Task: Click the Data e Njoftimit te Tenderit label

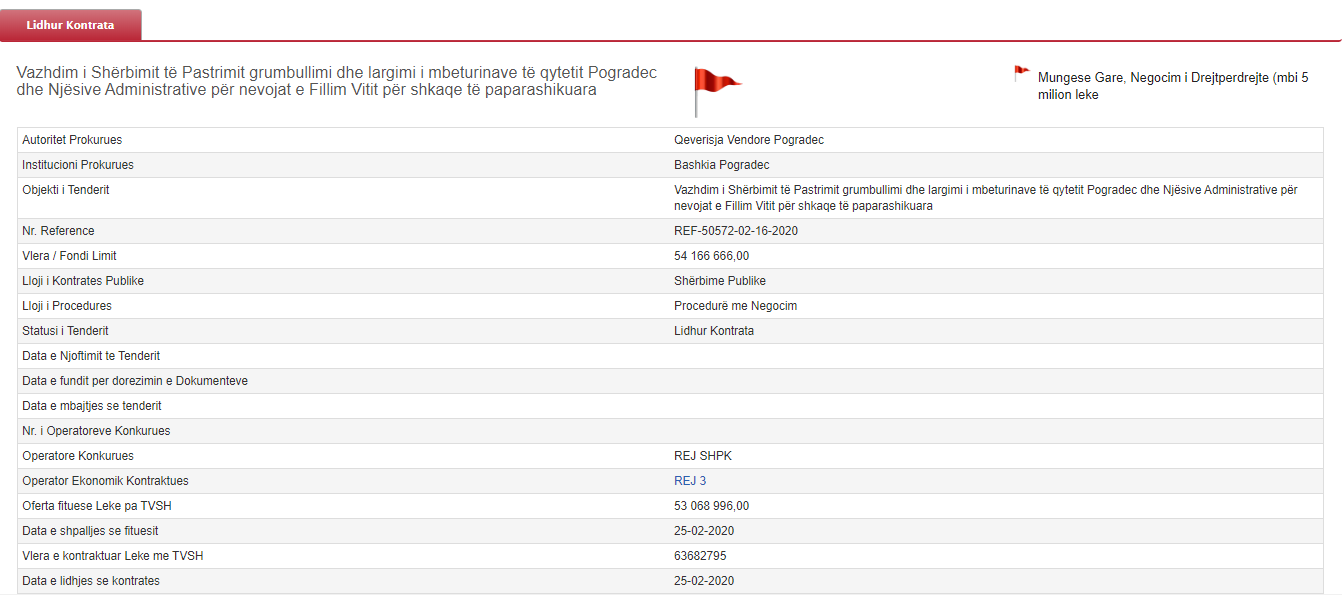Action: click(x=91, y=356)
